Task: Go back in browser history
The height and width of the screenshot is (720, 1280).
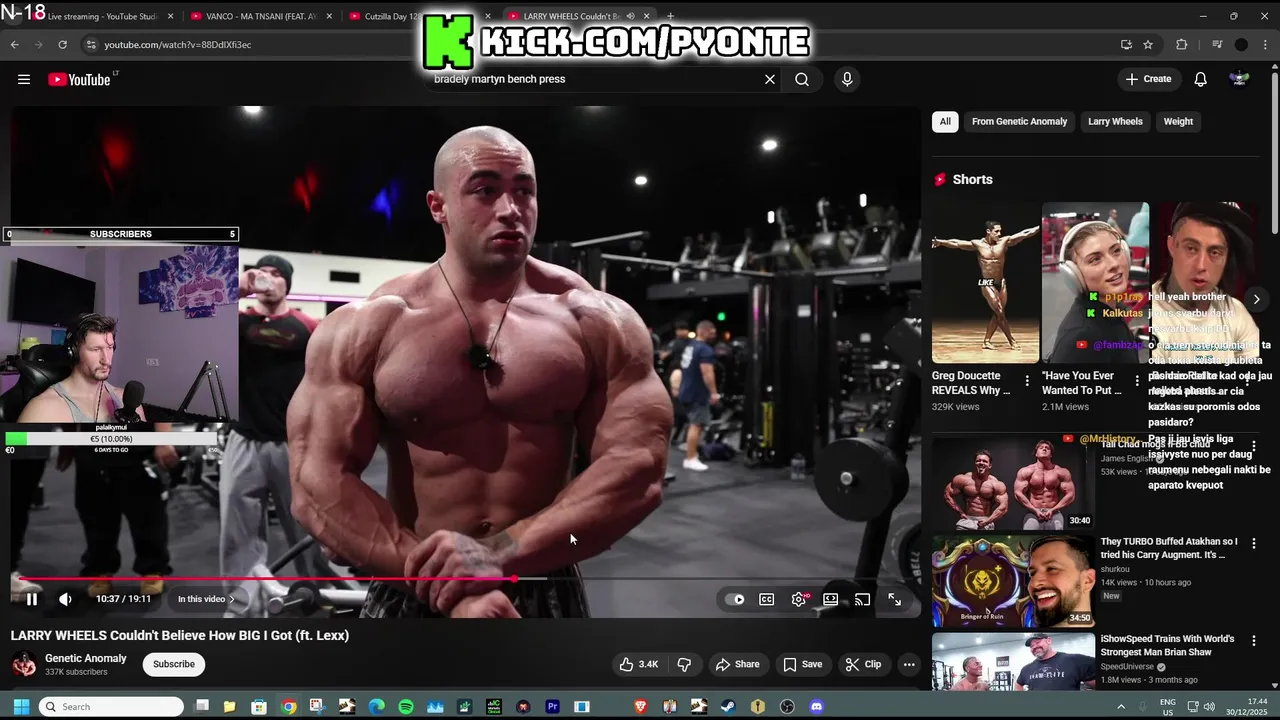Action: (x=14, y=44)
